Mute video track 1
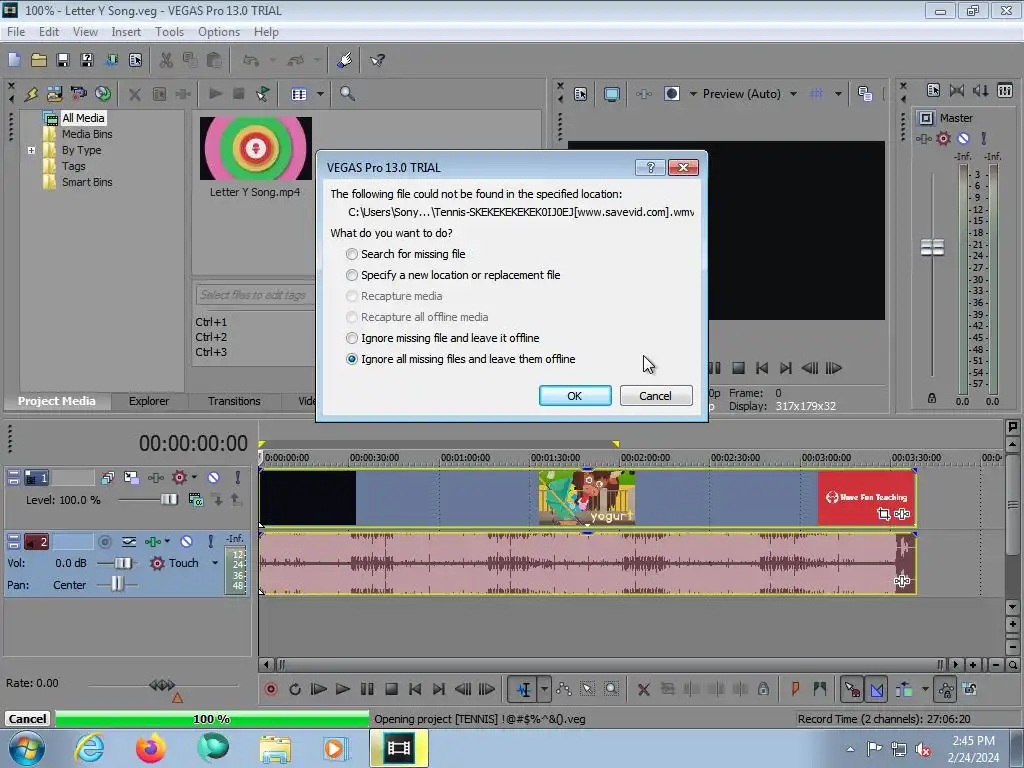This screenshot has width=1024, height=768. click(x=214, y=478)
